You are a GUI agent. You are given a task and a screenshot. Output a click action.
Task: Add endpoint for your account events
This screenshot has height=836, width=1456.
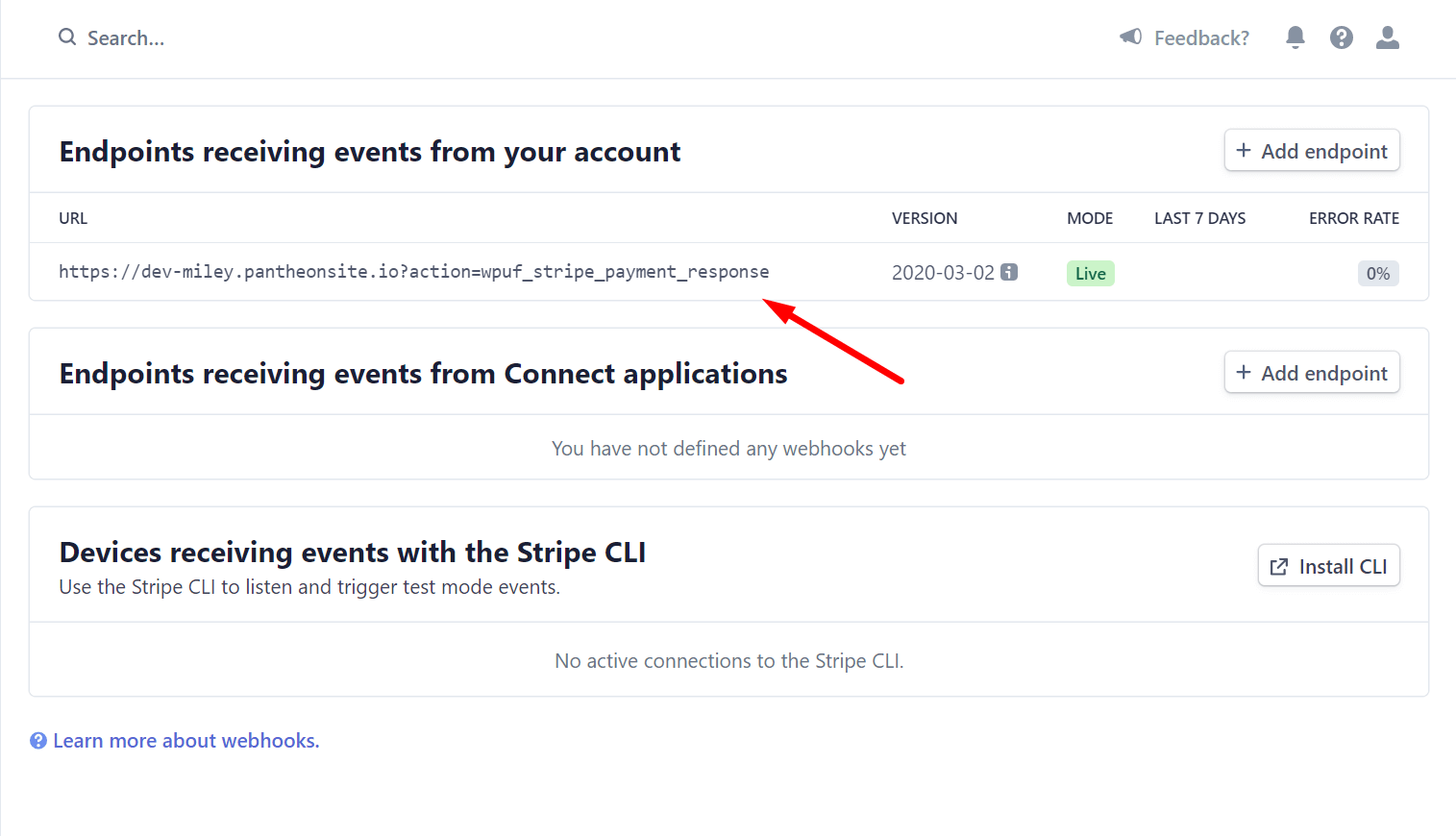coord(1312,151)
